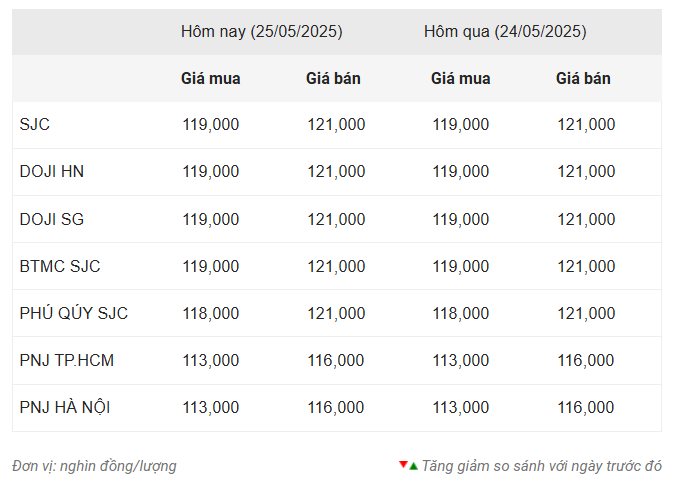The width and height of the screenshot is (674, 488).
Task: Select the PNJ HÀ NỘI row label
Action: (x=67, y=407)
